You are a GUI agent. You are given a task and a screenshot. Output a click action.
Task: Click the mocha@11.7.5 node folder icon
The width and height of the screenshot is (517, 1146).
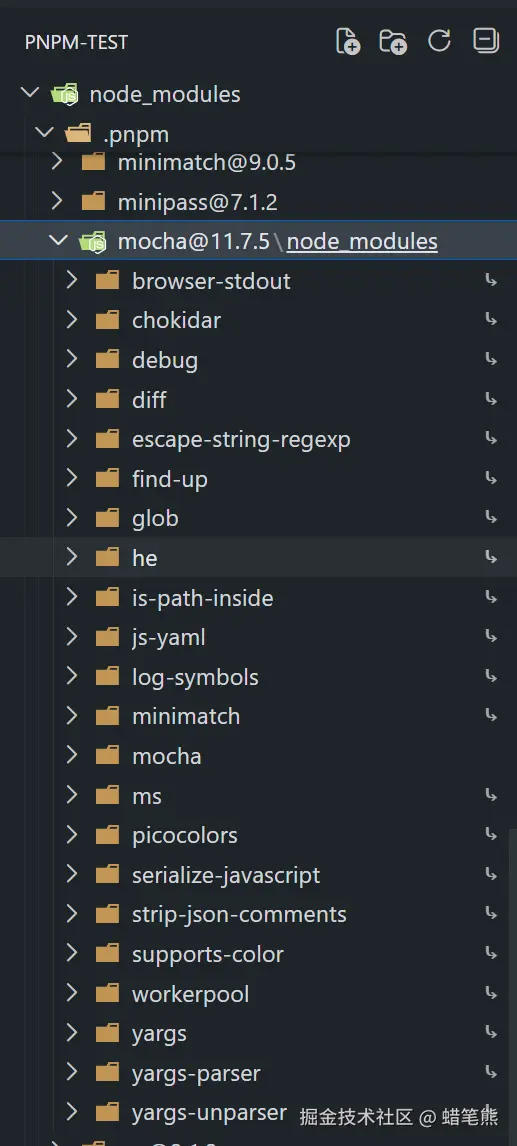click(x=94, y=241)
